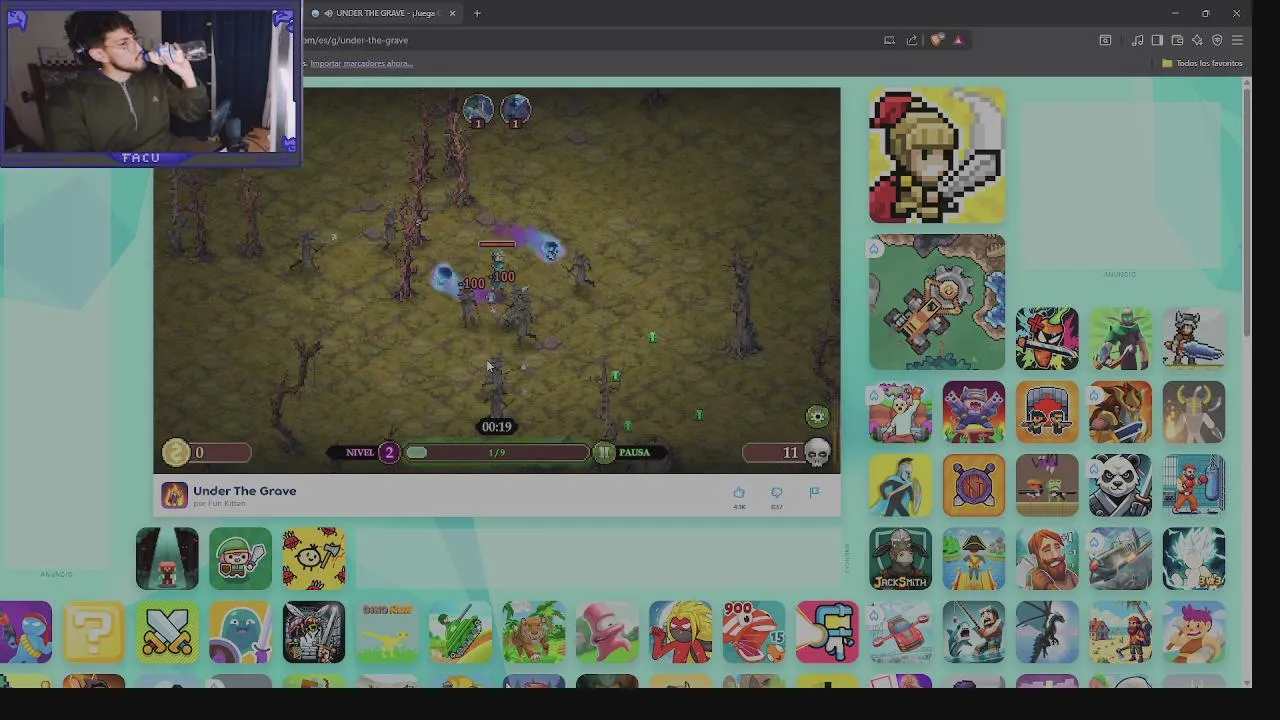Open the dark corridor pixel game thumbnail
This screenshot has width=1280, height=720.
[167, 558]
